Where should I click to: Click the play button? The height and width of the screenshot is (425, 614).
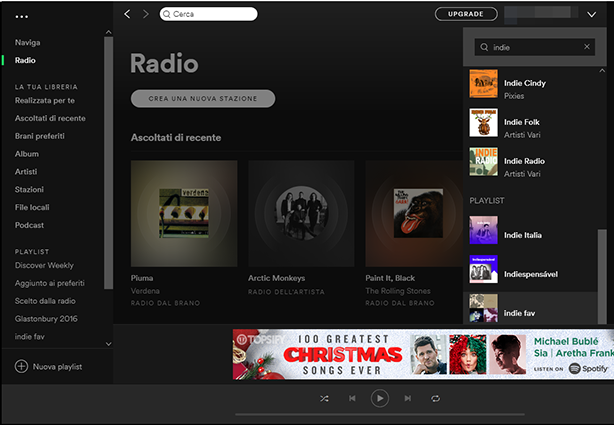coord(379,398)
